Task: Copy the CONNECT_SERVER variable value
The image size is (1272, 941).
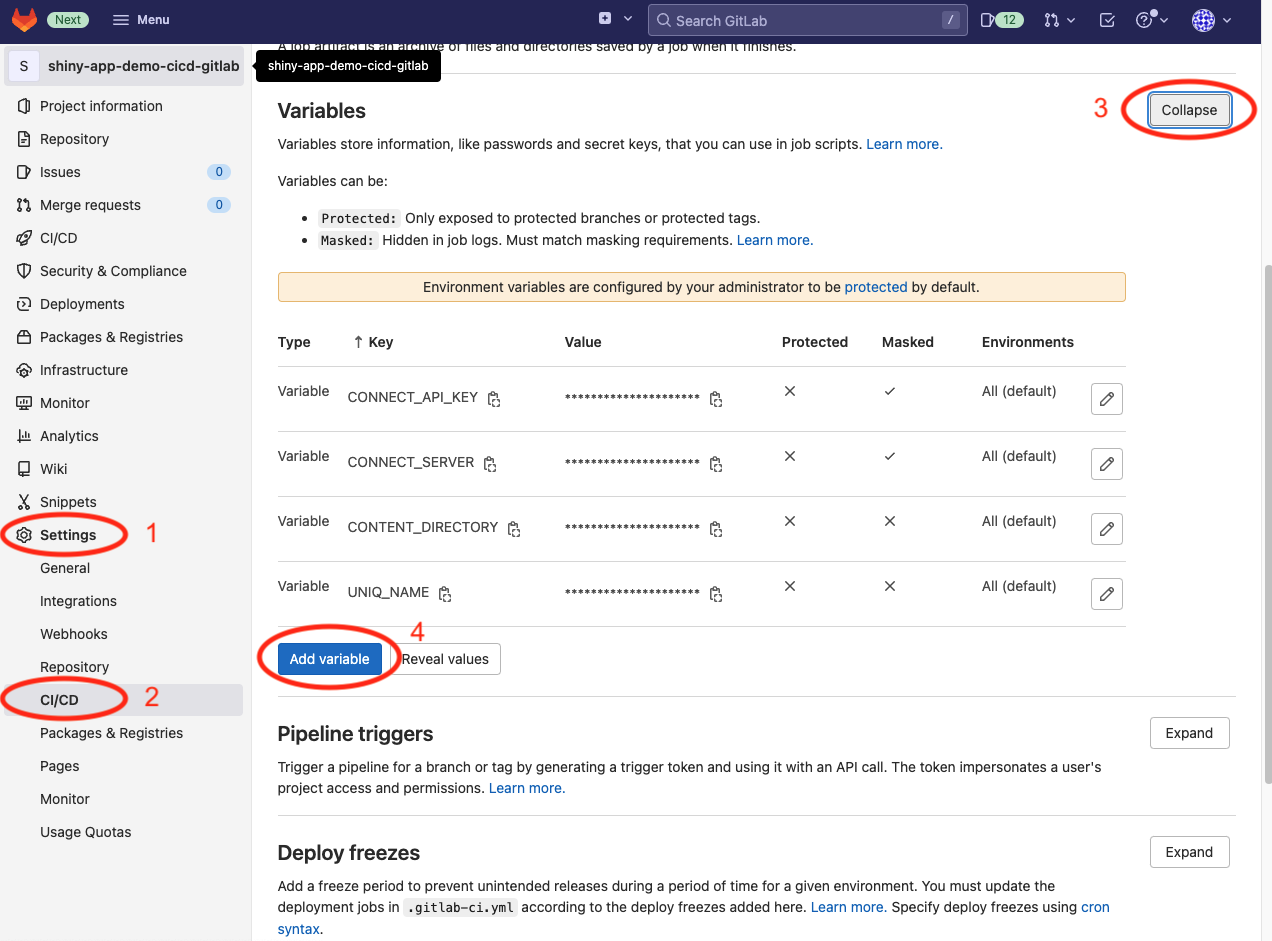Action: (716, 464)
